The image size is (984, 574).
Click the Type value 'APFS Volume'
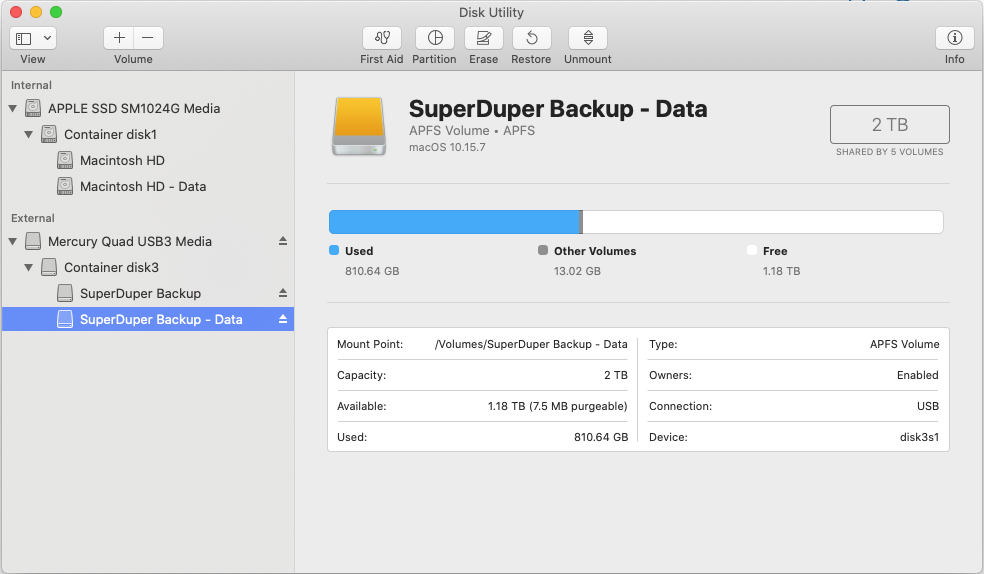click(x=904, y=344)
